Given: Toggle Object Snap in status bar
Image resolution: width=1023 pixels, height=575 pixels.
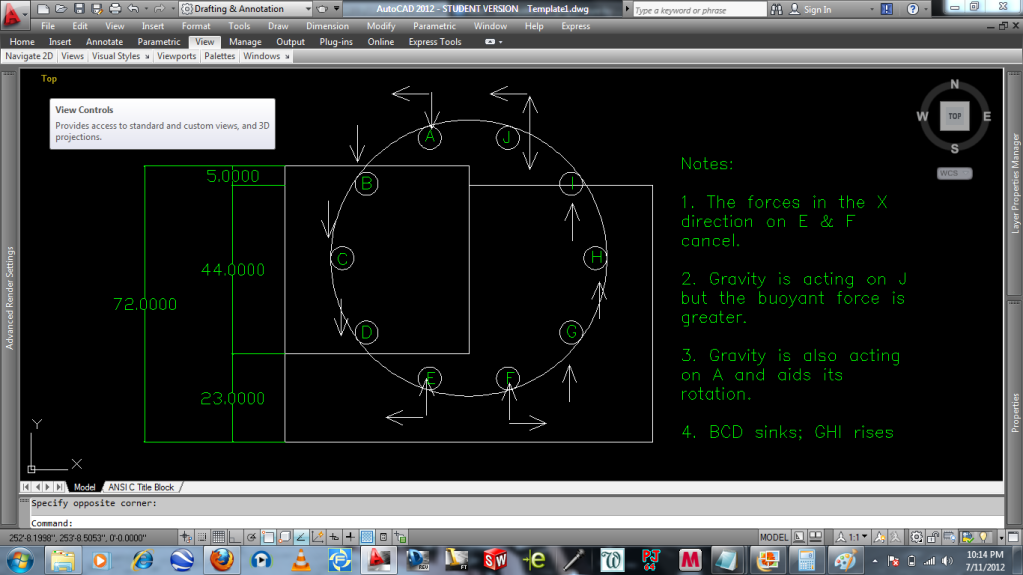Looking at the screenshot, I should (268, 537).
